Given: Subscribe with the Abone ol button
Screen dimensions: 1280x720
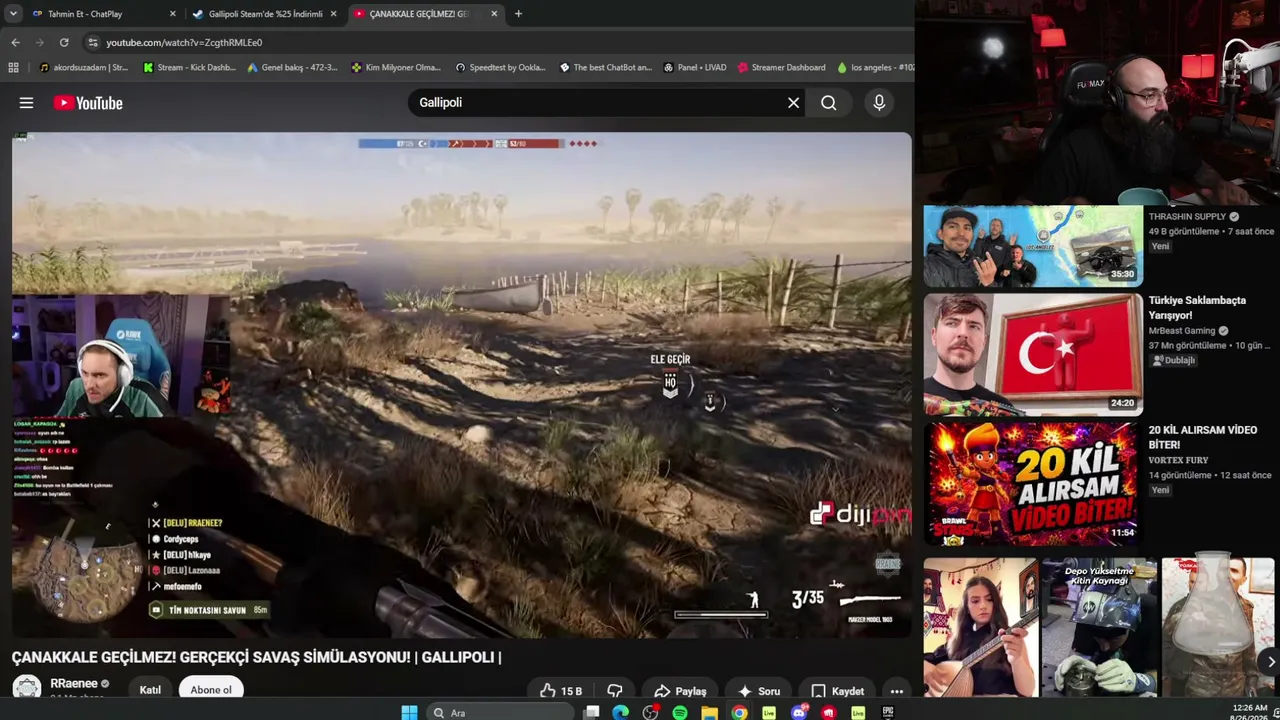Looking at the screenshot, I should tap(211, 690).
